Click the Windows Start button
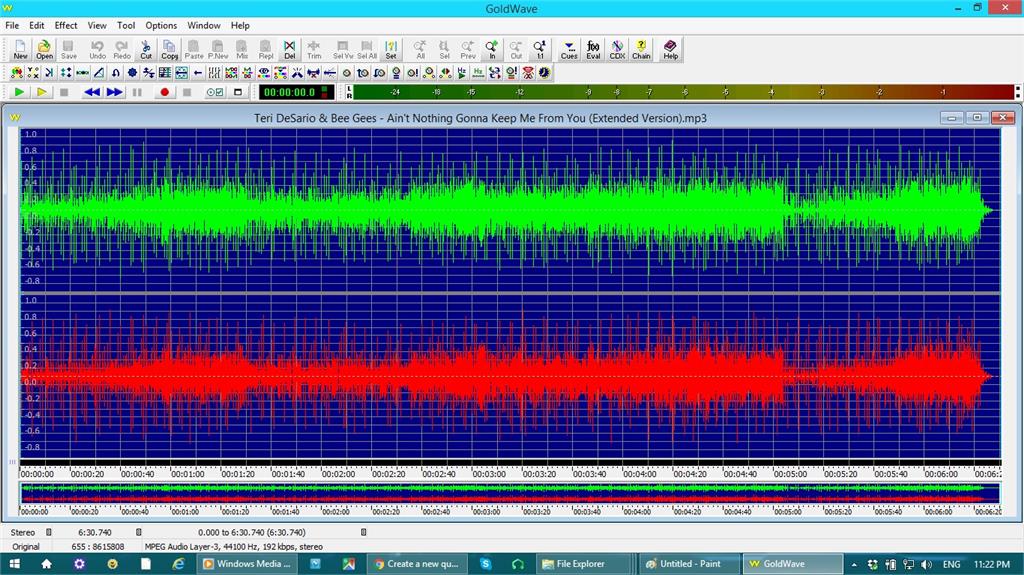1024x575 pixels. [14, 563]
